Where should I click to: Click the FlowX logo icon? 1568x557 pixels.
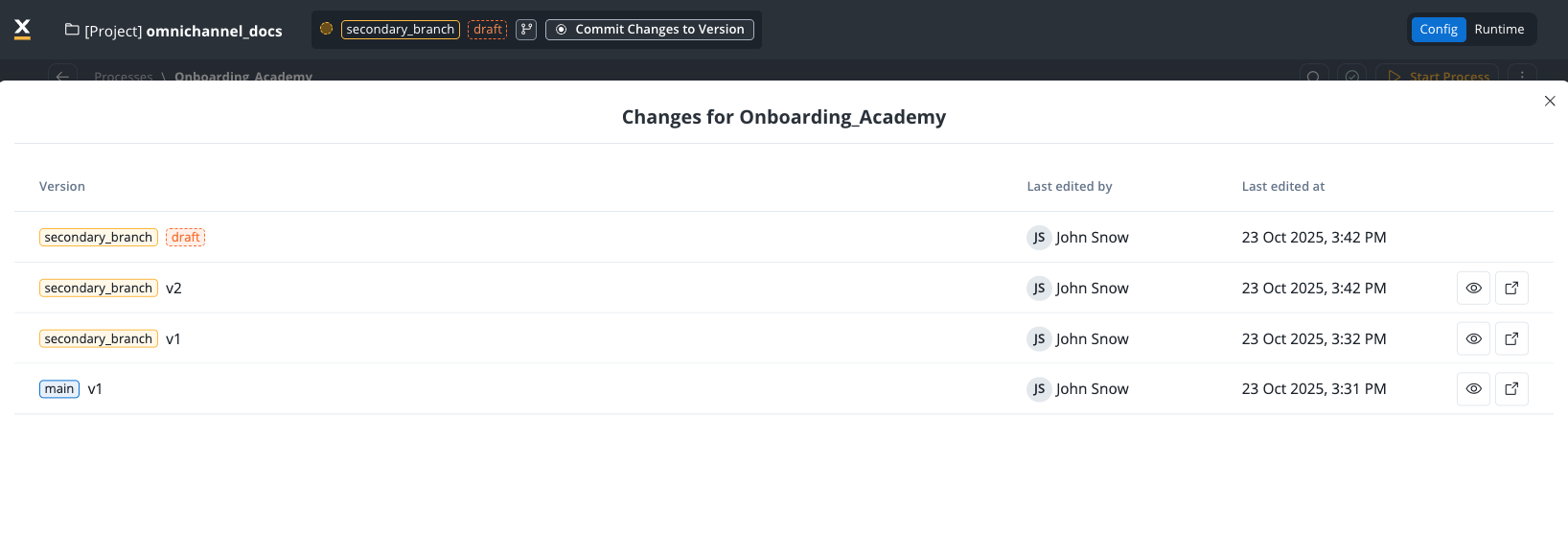(x=22, y=30)
